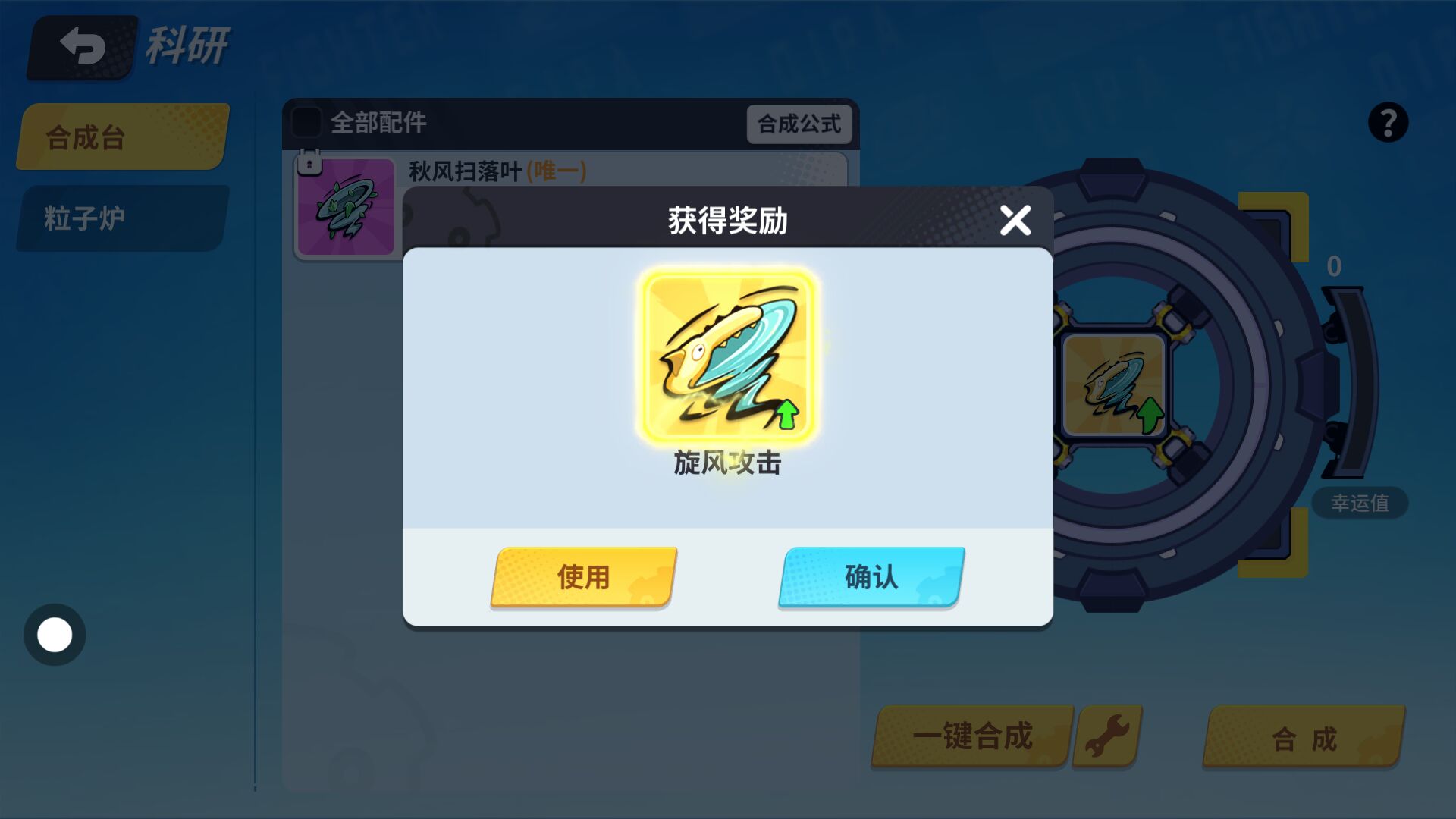Tap the floating white circle button
Image resolution: width=1456 pixels, height=819 pixels.
pyautogui.click(x=55, y=635)
